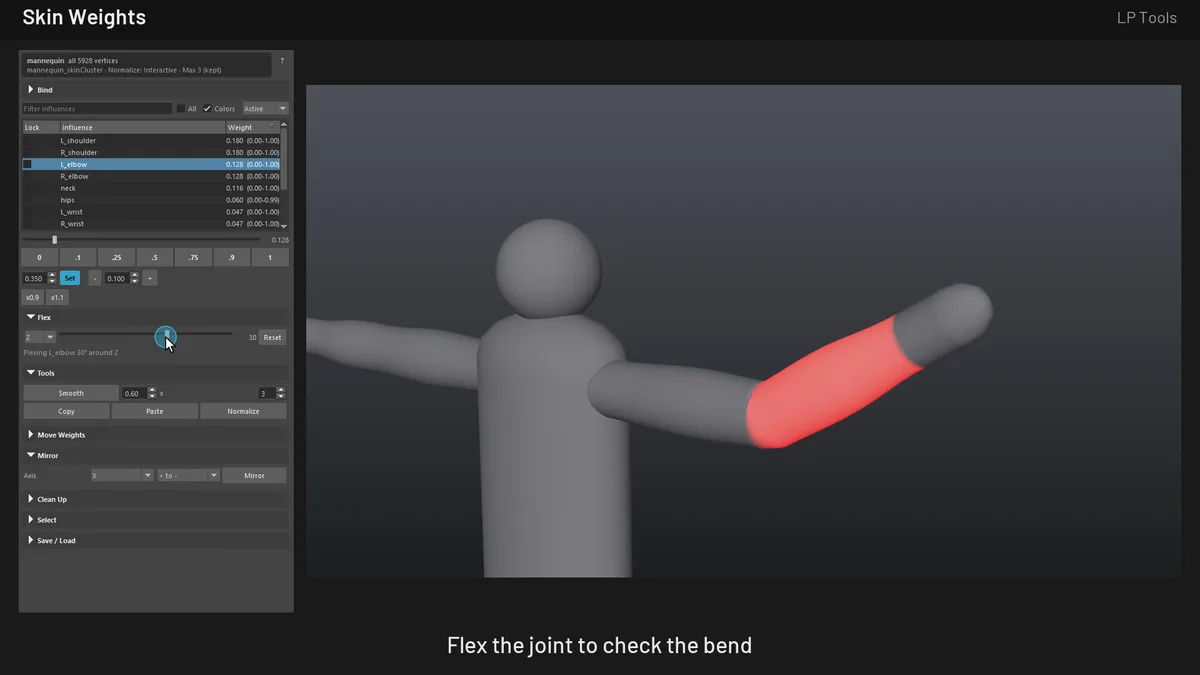Open the '+ to -' direction dropdown
Screen dimensions: 1200x675
click(x=188, y=476)
